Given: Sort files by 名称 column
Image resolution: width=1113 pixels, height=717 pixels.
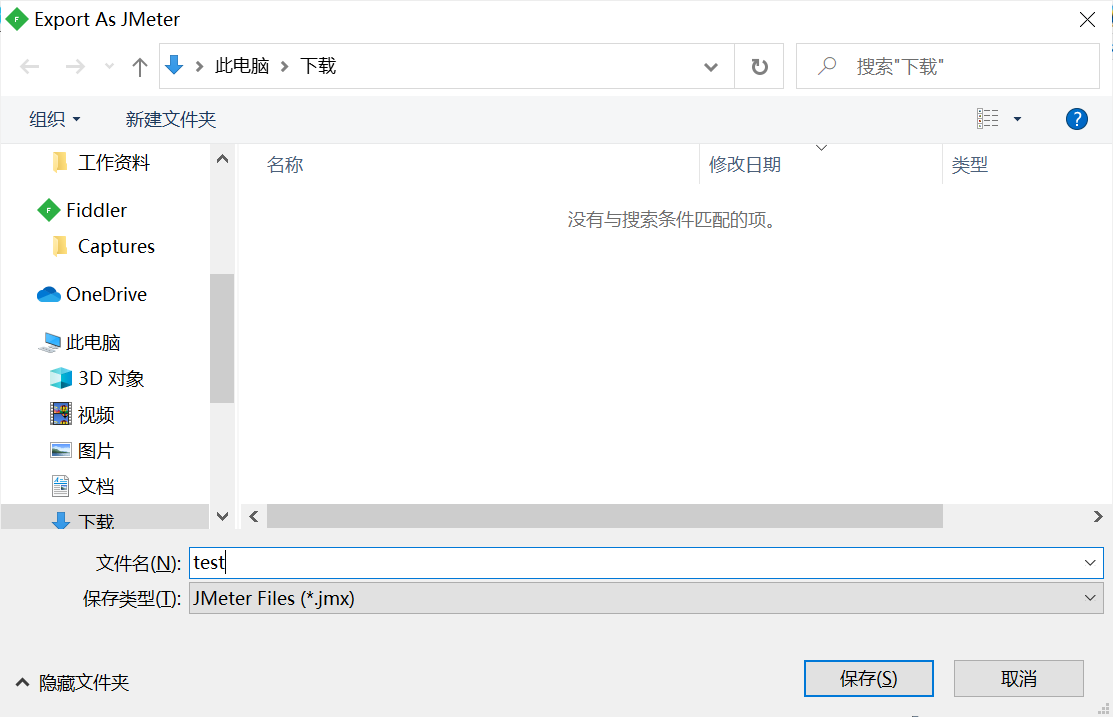Looking at the screenshot, I should point(285,165).
